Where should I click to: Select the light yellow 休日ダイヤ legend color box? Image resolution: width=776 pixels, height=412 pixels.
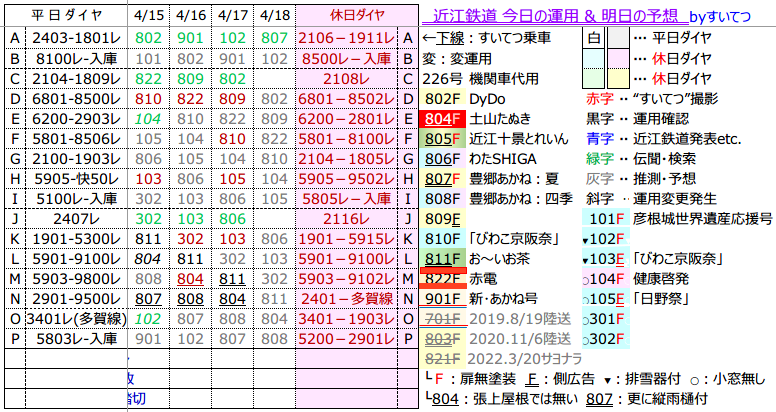618,78
